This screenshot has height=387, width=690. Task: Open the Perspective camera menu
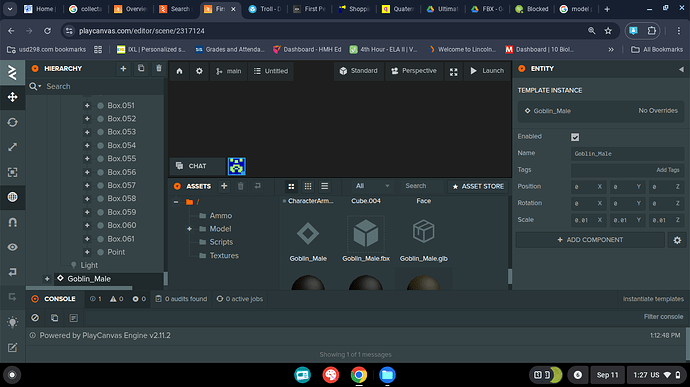click(414, 71)
